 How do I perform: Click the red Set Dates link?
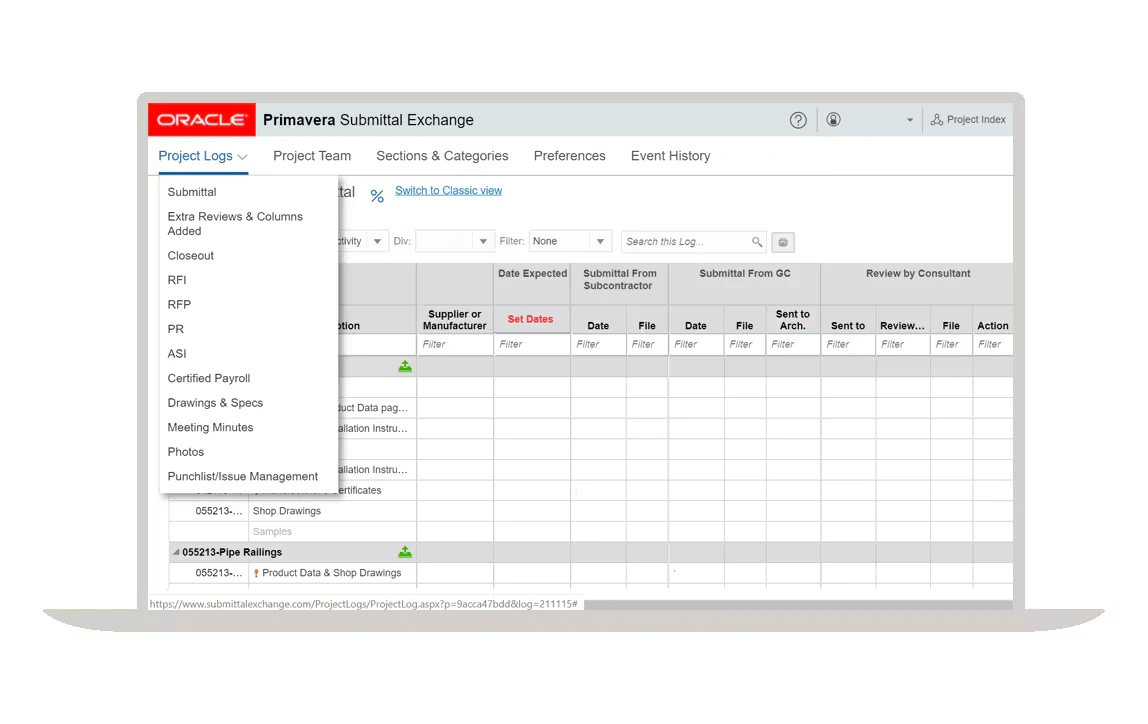click(530, 319)
